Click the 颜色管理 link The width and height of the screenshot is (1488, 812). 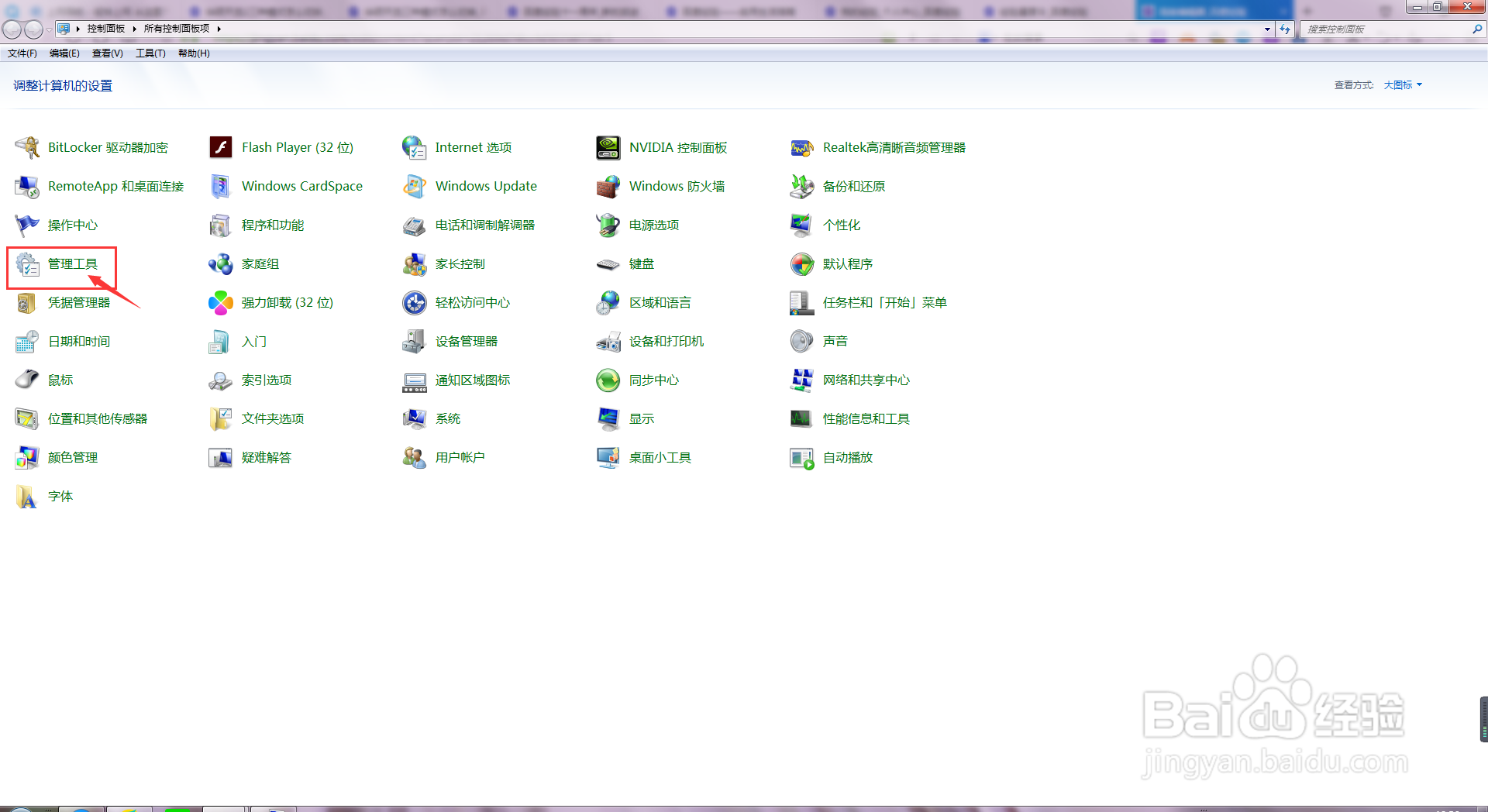[x=73, y=457]
